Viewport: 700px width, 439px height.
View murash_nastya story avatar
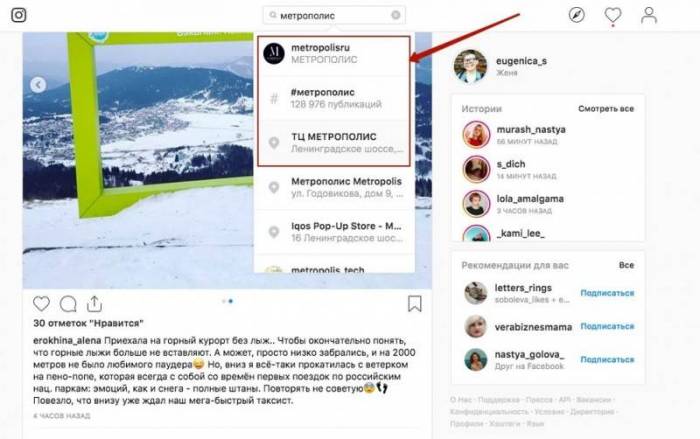pos(476,134)
